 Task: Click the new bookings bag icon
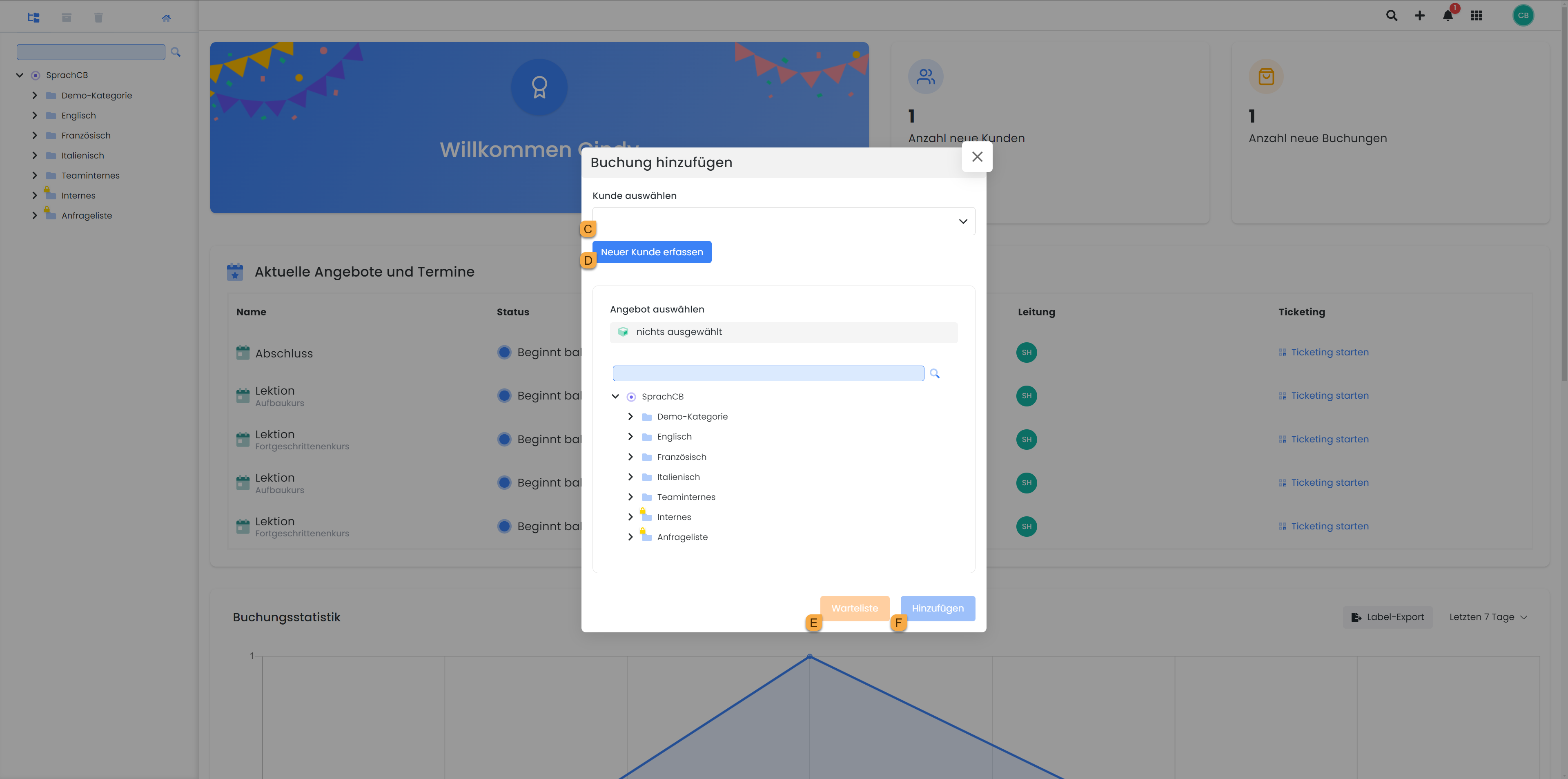(1266, 76)
